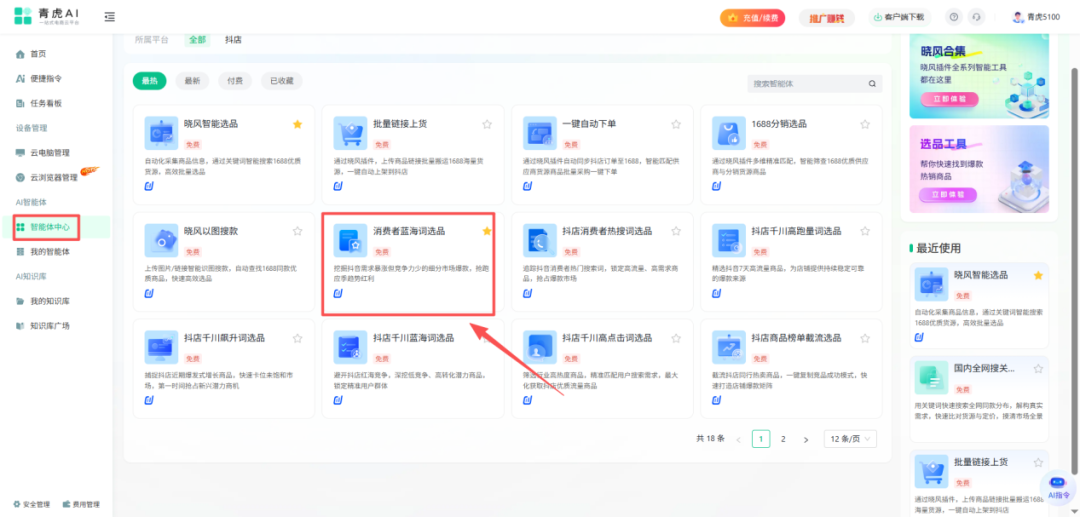The width and height of the screenshot is (1080, 517).
Task: Favorite 一键自动下单 with its star
Action: click(x=676, y=124)
